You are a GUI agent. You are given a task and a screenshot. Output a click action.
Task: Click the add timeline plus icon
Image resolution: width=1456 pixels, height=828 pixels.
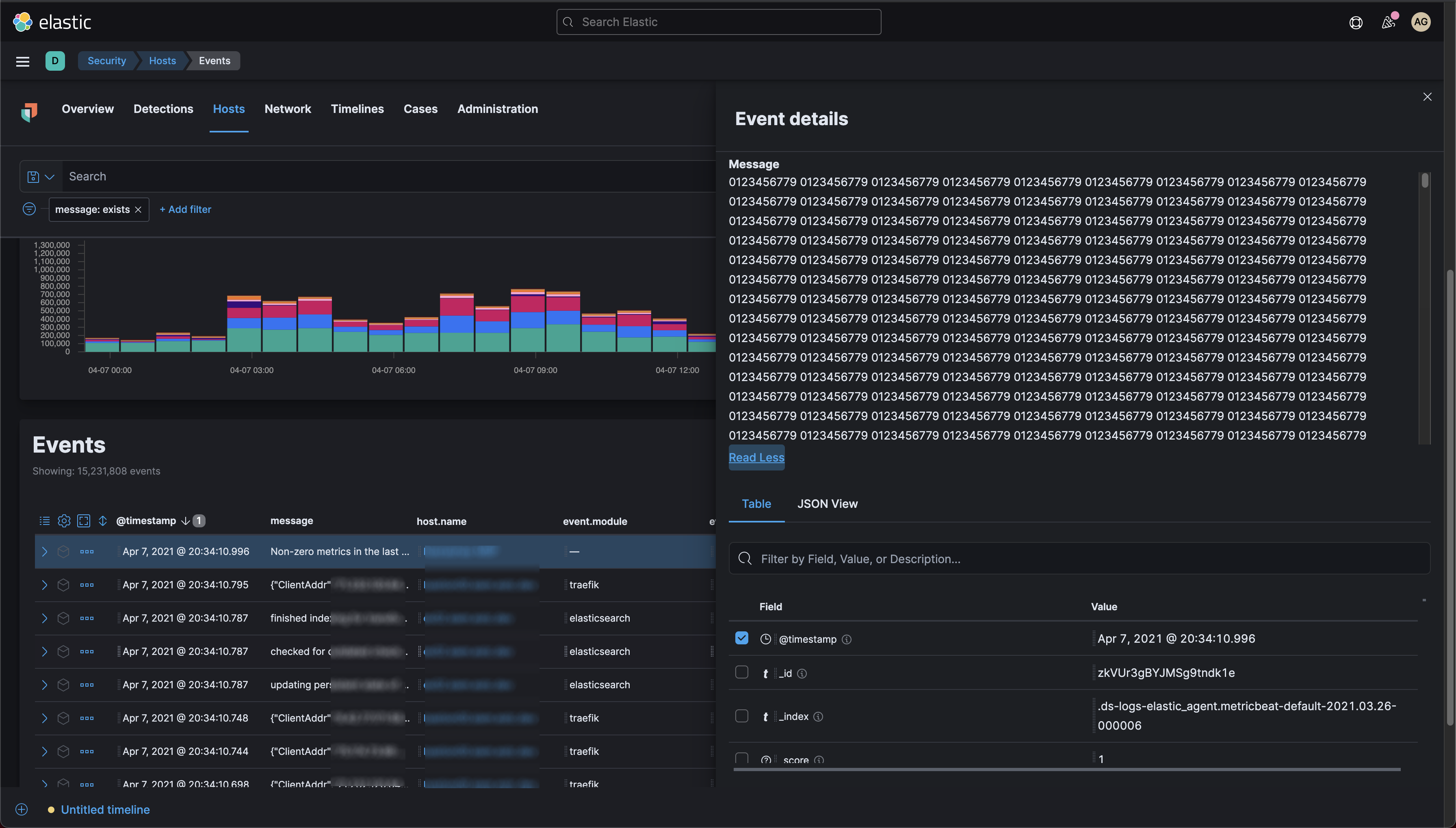coord(22,809)
